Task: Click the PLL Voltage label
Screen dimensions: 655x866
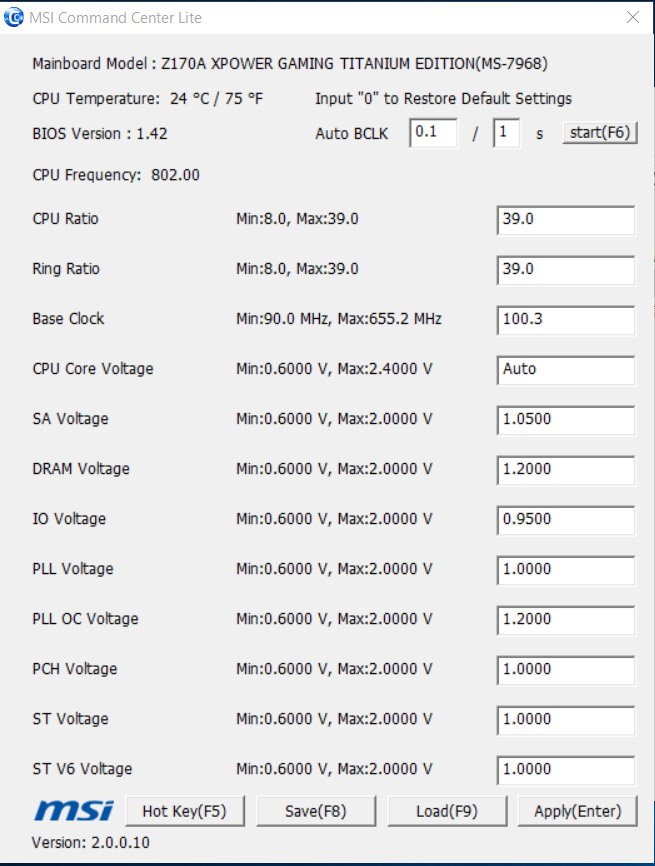Action: pos(73,569)
